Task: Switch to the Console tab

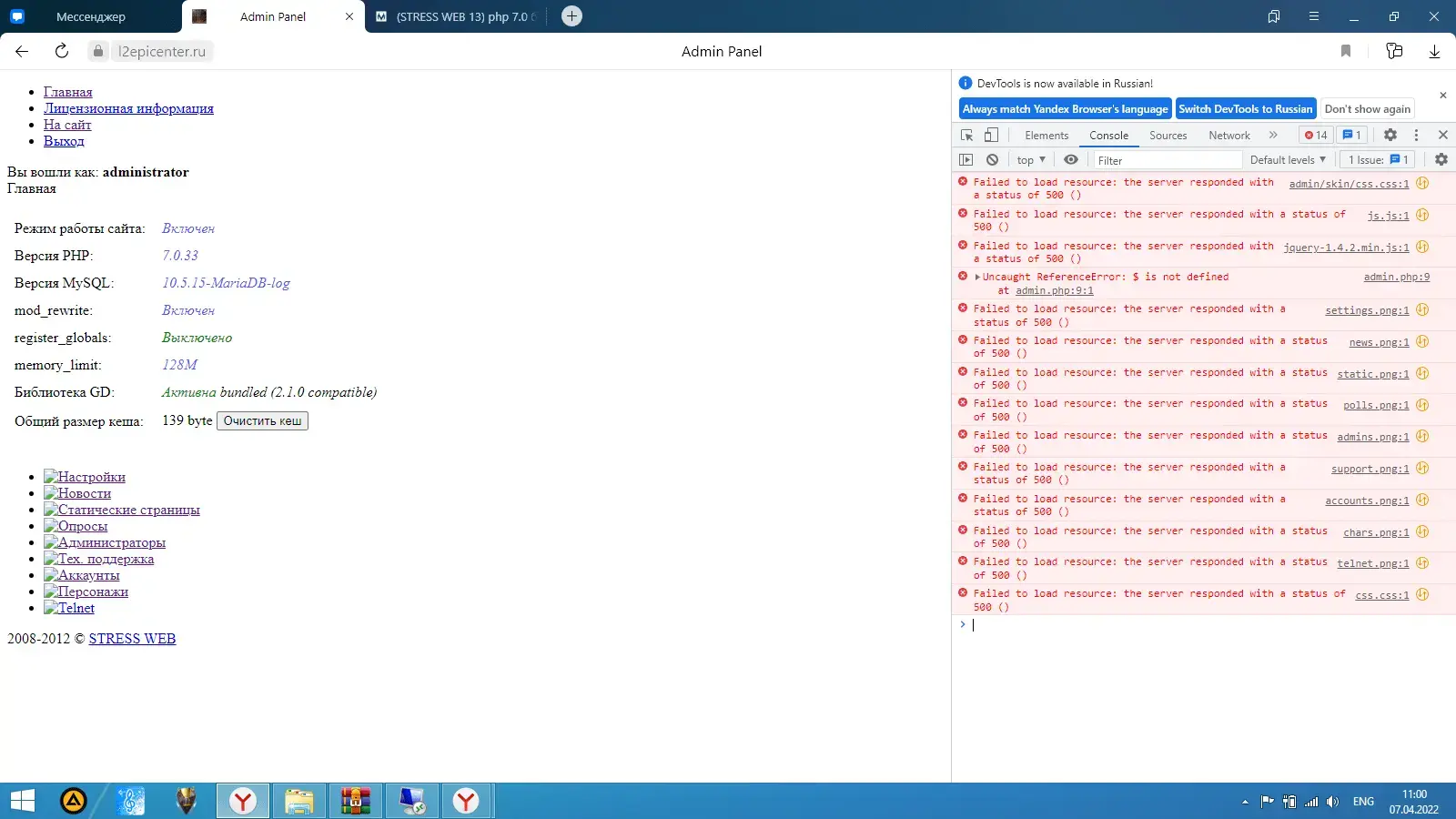Action: tap(1108, 136)
